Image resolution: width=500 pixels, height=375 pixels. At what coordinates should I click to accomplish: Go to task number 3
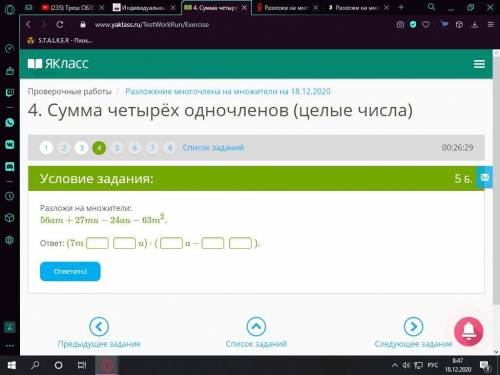click(82, 148)
